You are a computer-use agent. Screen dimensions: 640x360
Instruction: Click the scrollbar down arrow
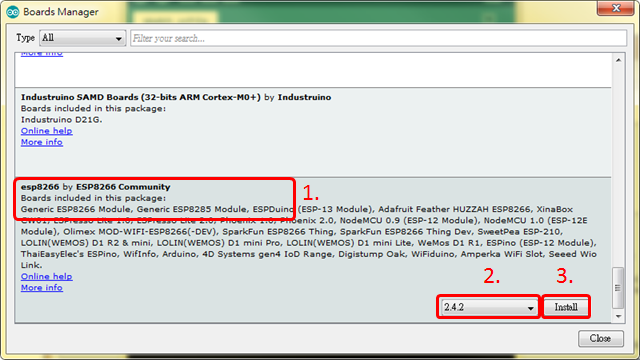(618, 316)
